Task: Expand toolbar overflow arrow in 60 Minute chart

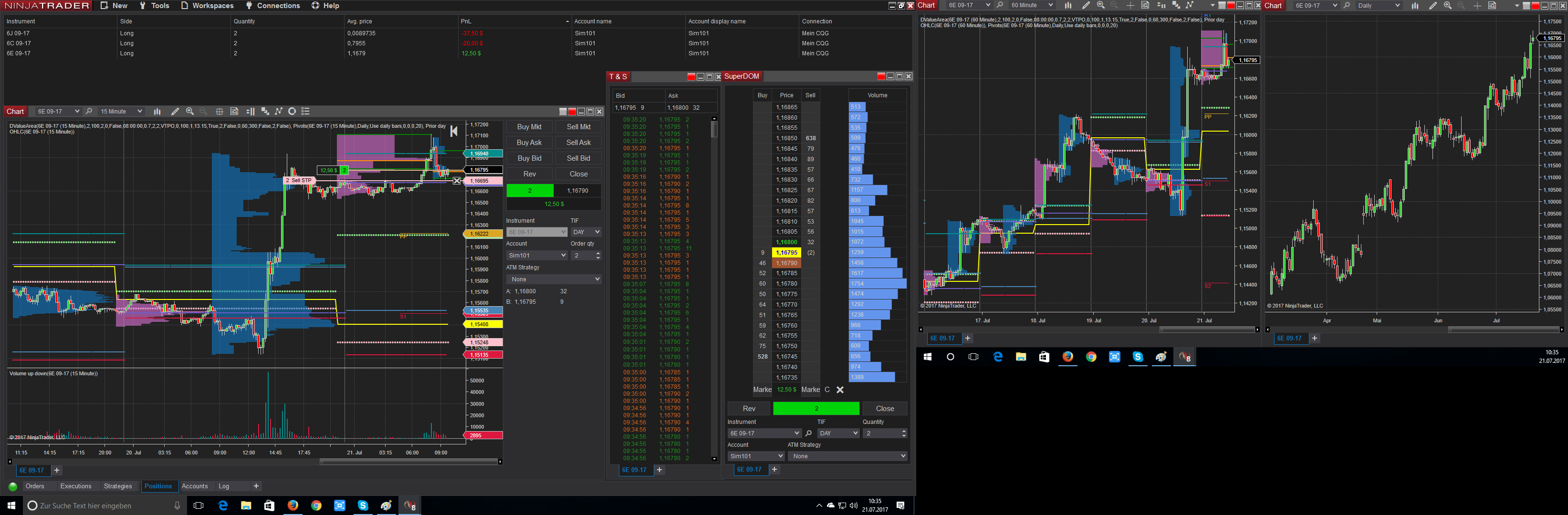Action: coord(1213,5)
